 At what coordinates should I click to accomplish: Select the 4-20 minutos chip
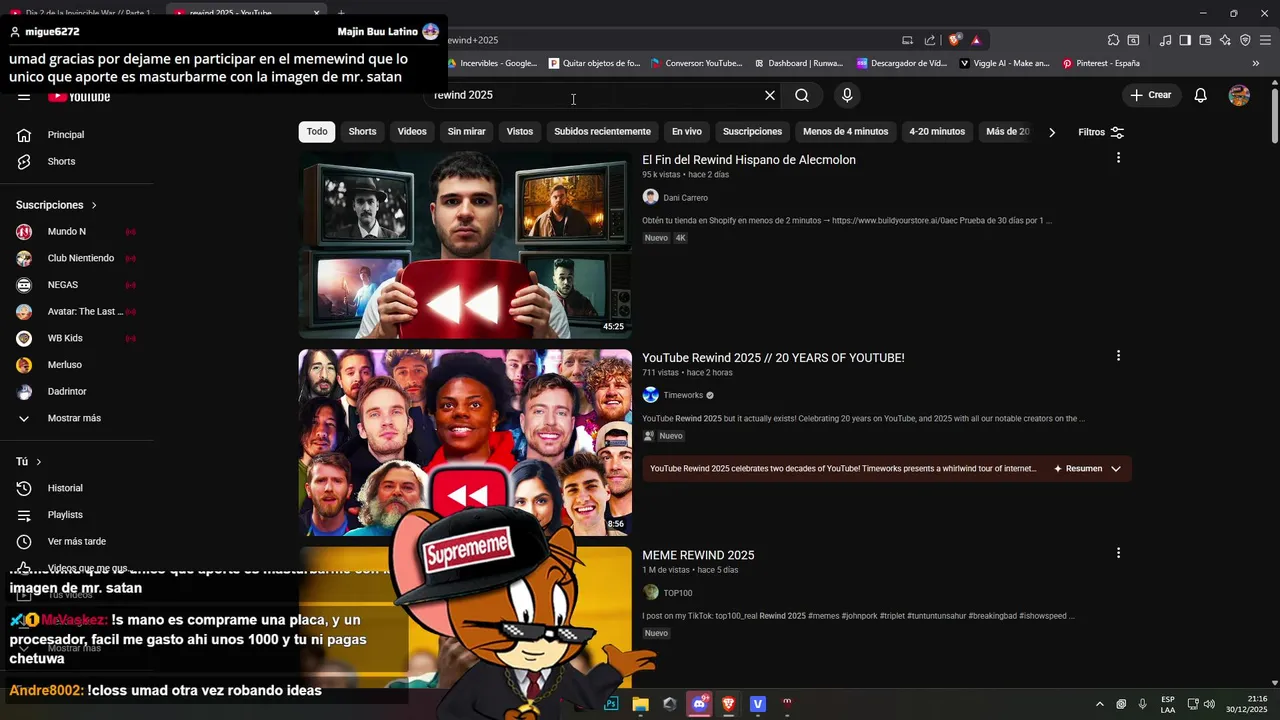click(x=937, y=132)
